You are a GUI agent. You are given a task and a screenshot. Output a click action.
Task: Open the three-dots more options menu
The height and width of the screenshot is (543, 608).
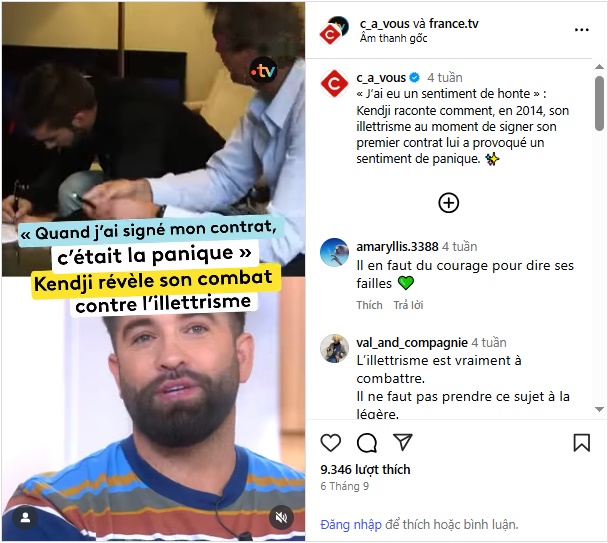(x=581, y=30)
